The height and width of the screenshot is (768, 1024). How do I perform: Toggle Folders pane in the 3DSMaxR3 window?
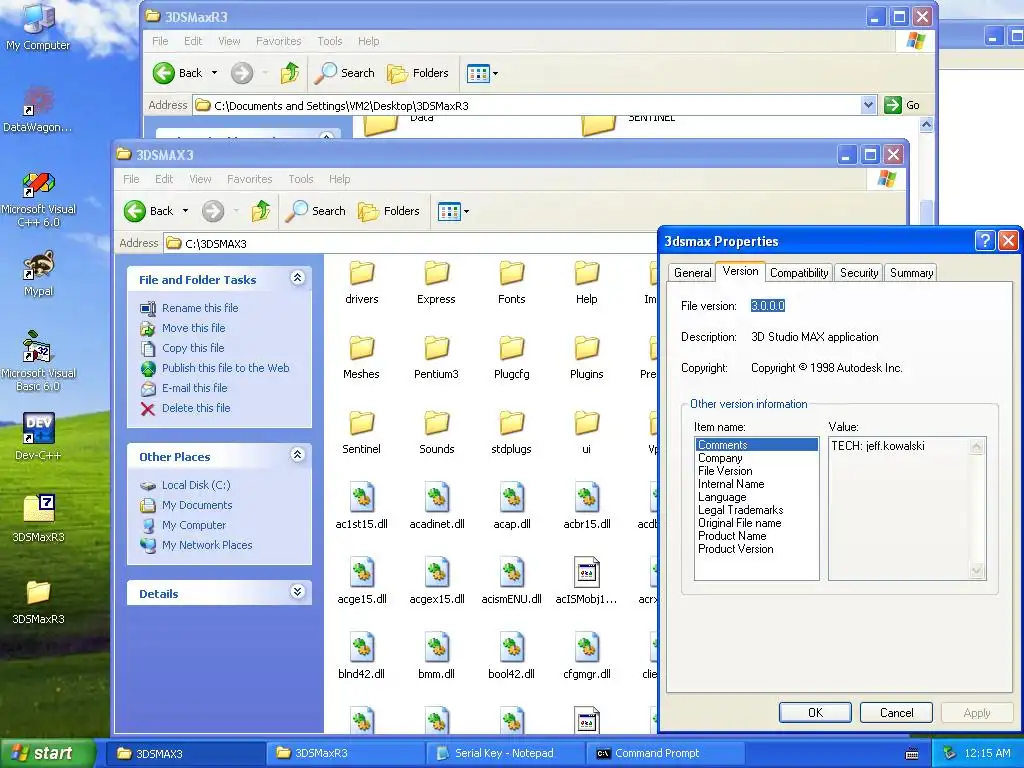click(418, 73)
